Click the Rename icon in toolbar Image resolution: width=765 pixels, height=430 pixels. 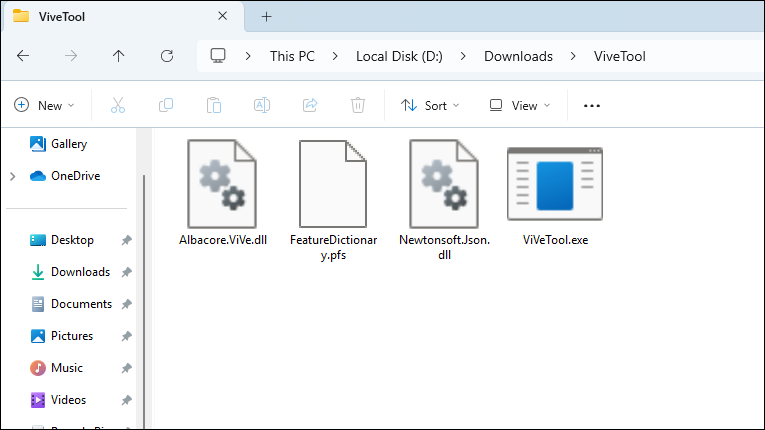coord(262,105)
